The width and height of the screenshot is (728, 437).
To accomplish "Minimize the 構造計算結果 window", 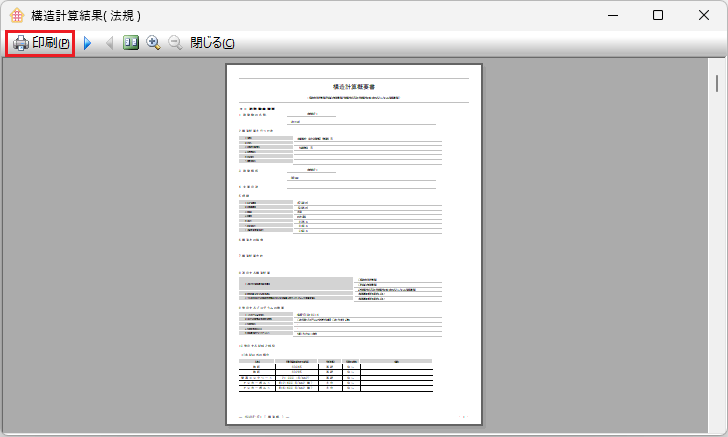I will 611,15.
